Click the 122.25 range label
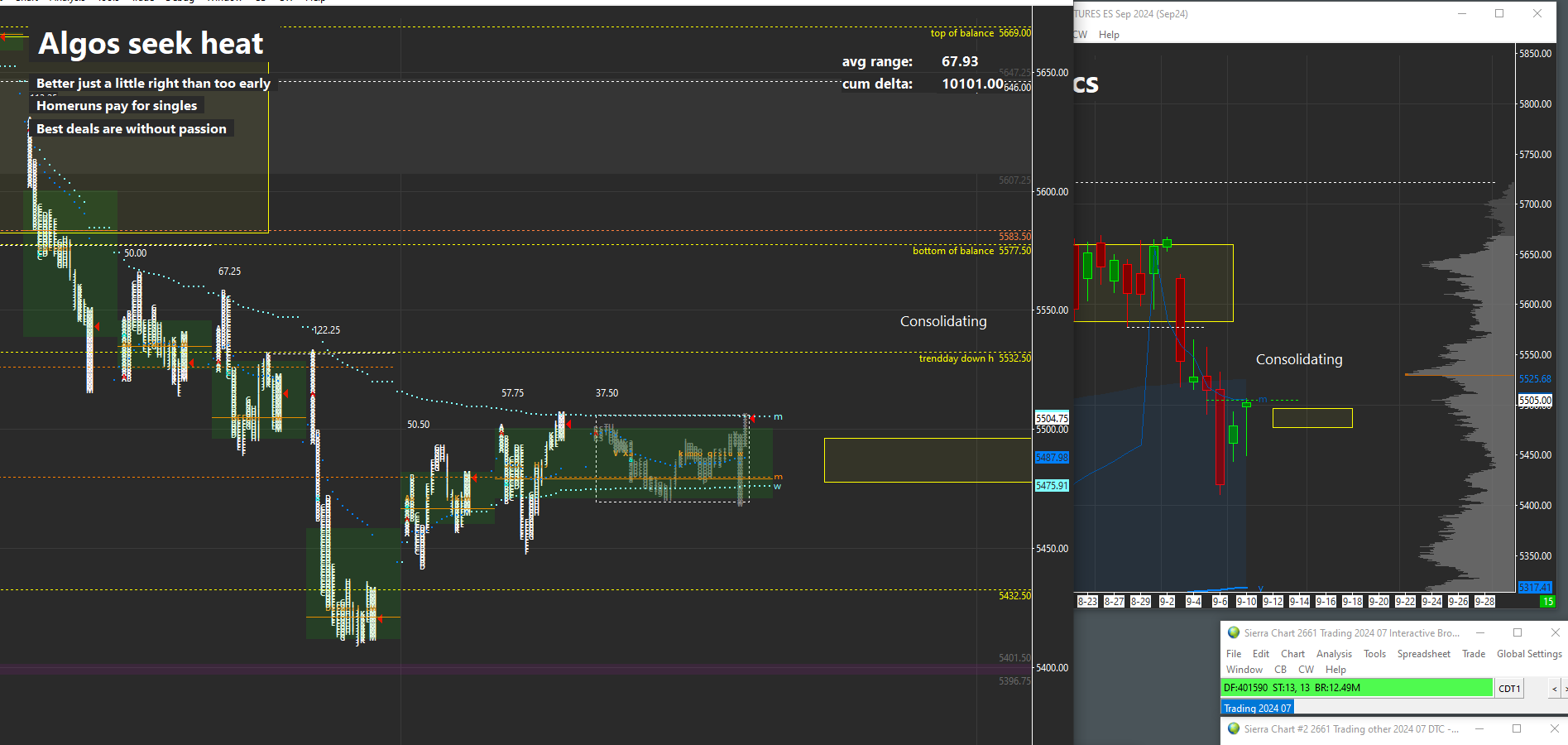 tap(327, 330)
